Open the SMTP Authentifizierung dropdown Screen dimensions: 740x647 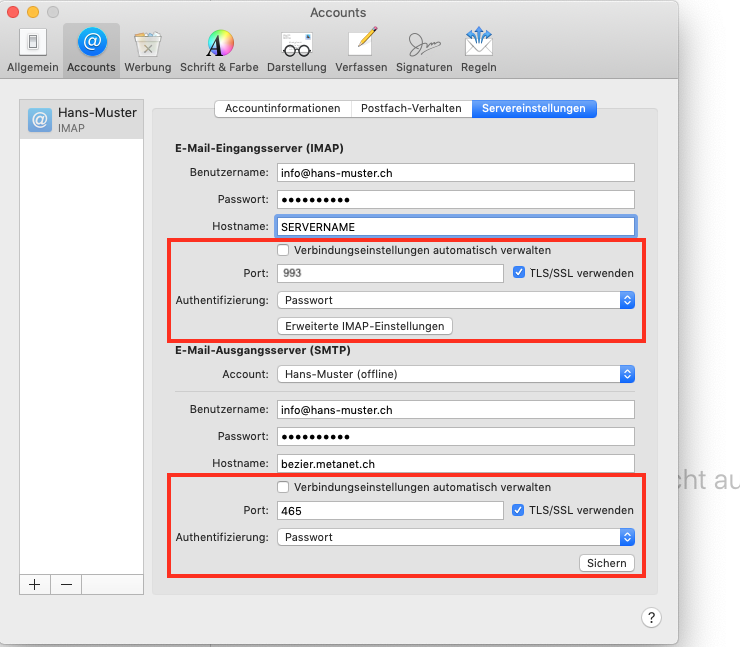pos(455,537)
